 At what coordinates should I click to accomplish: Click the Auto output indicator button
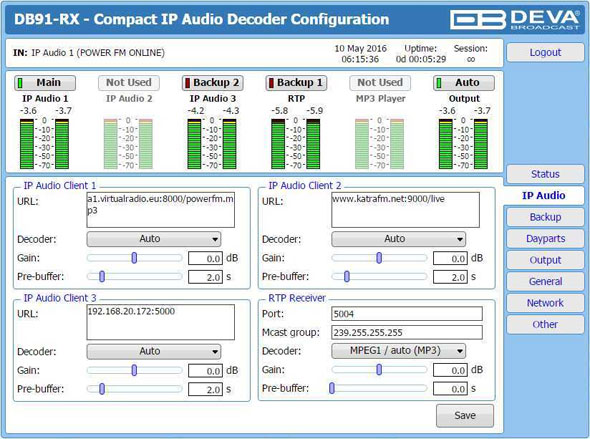click(464, 83)
